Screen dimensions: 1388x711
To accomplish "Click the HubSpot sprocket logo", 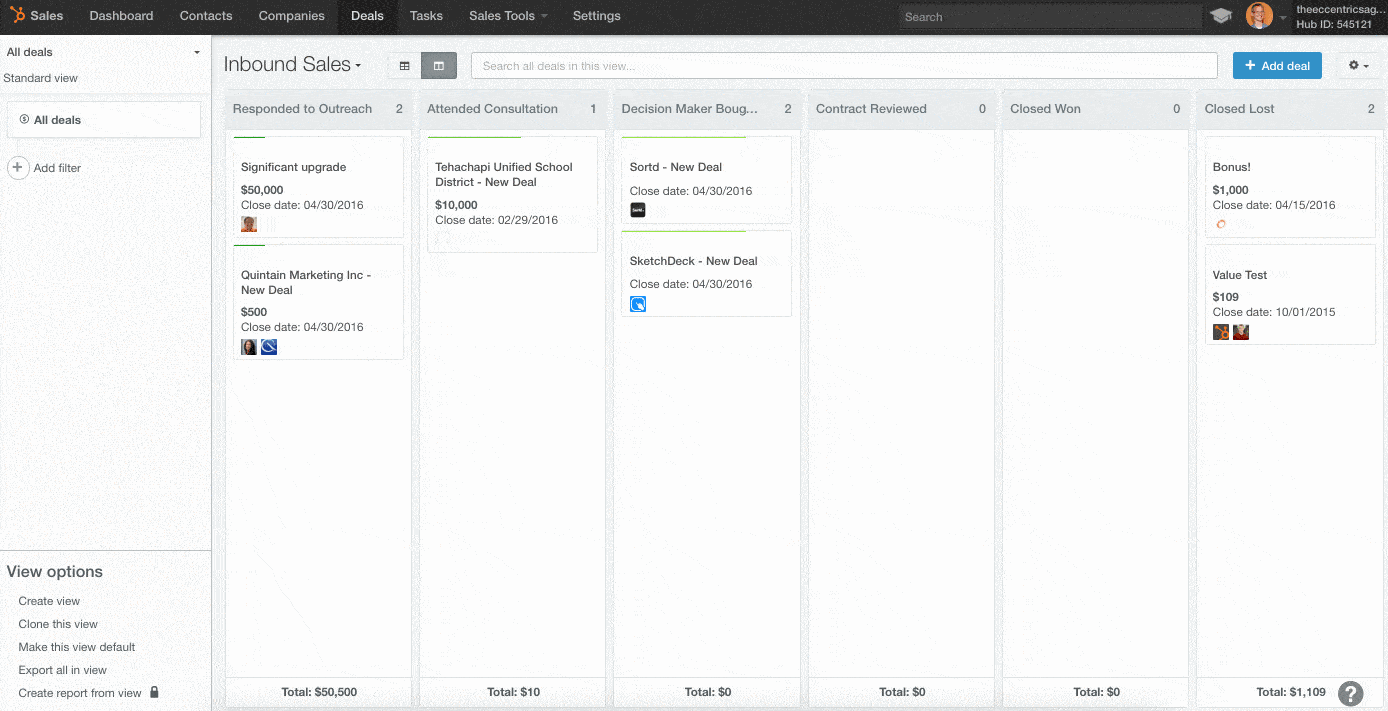I will click(17, 15).
